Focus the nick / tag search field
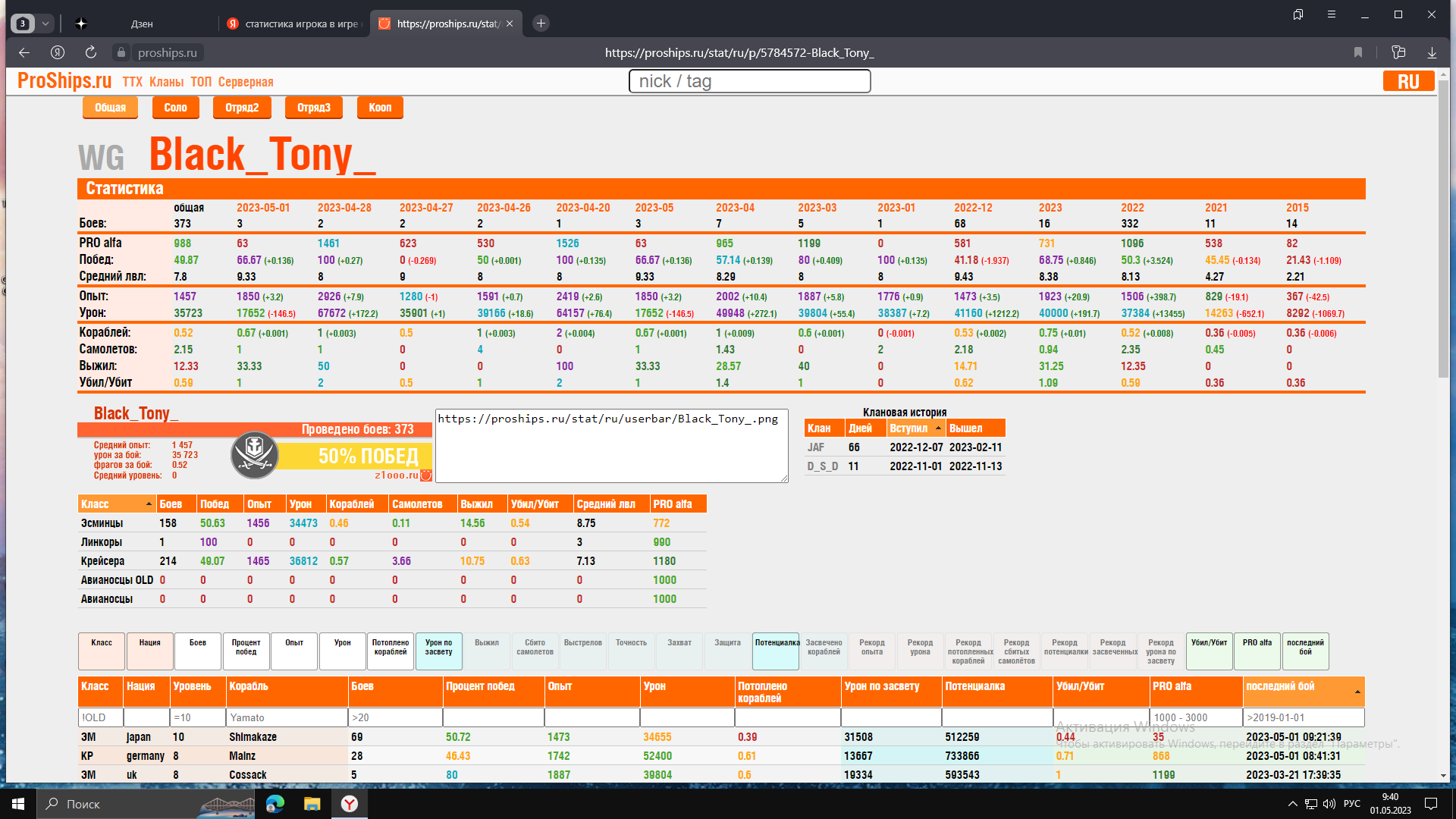1456x819 pixels. pos(749,81)
